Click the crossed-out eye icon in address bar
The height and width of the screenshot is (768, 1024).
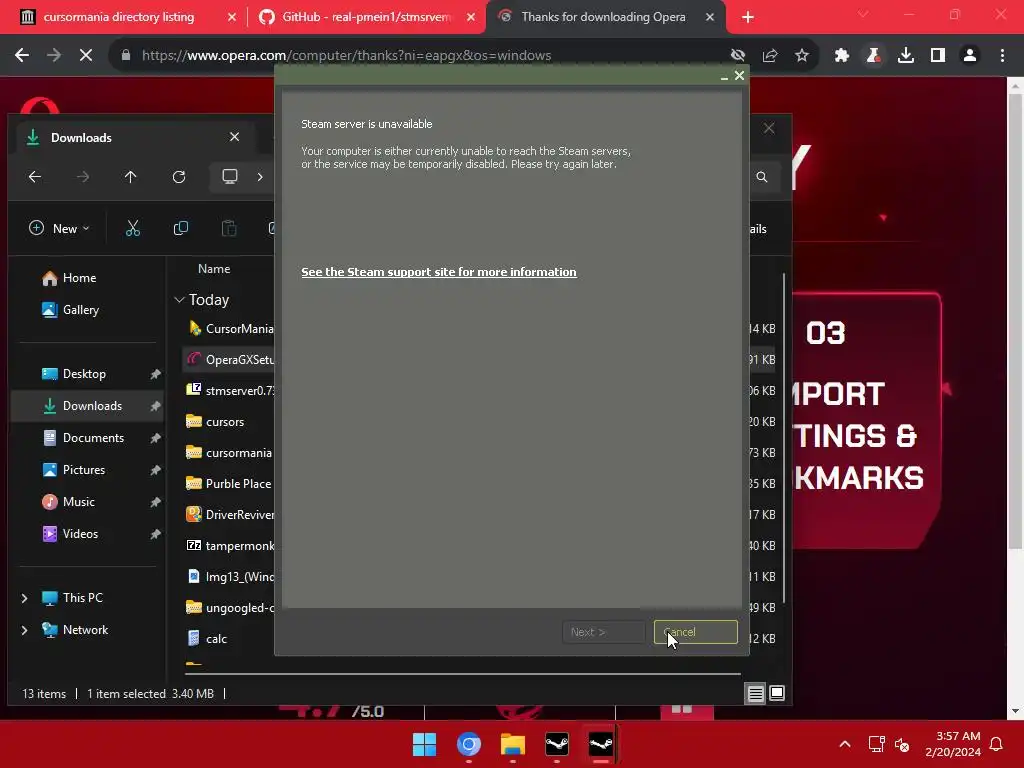click(738, 56)
